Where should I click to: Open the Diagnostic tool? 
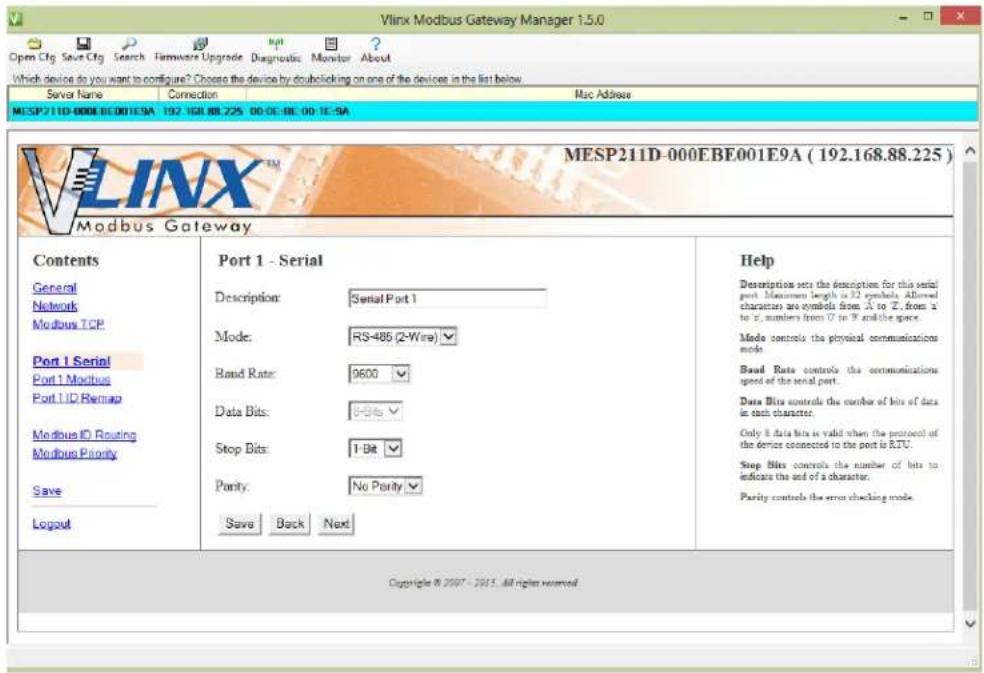click(x=275, y=50)
